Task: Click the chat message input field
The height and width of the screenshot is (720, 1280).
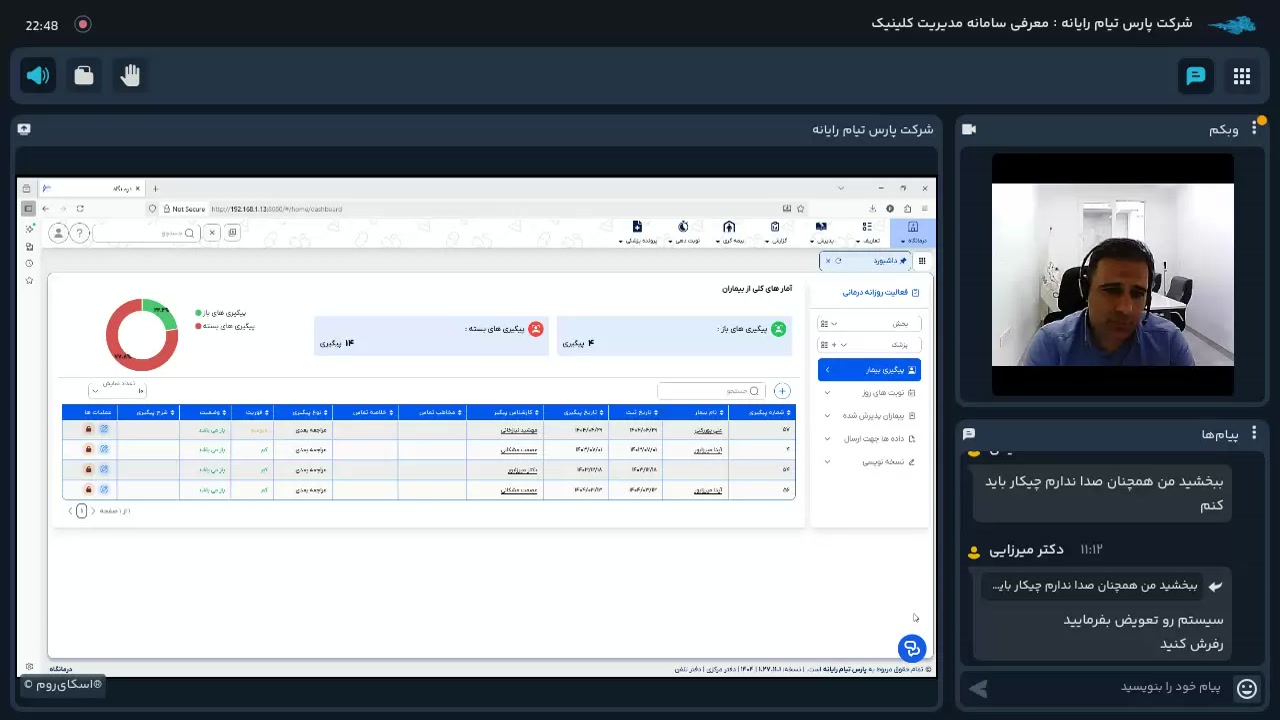Action: pos(1110,687)
